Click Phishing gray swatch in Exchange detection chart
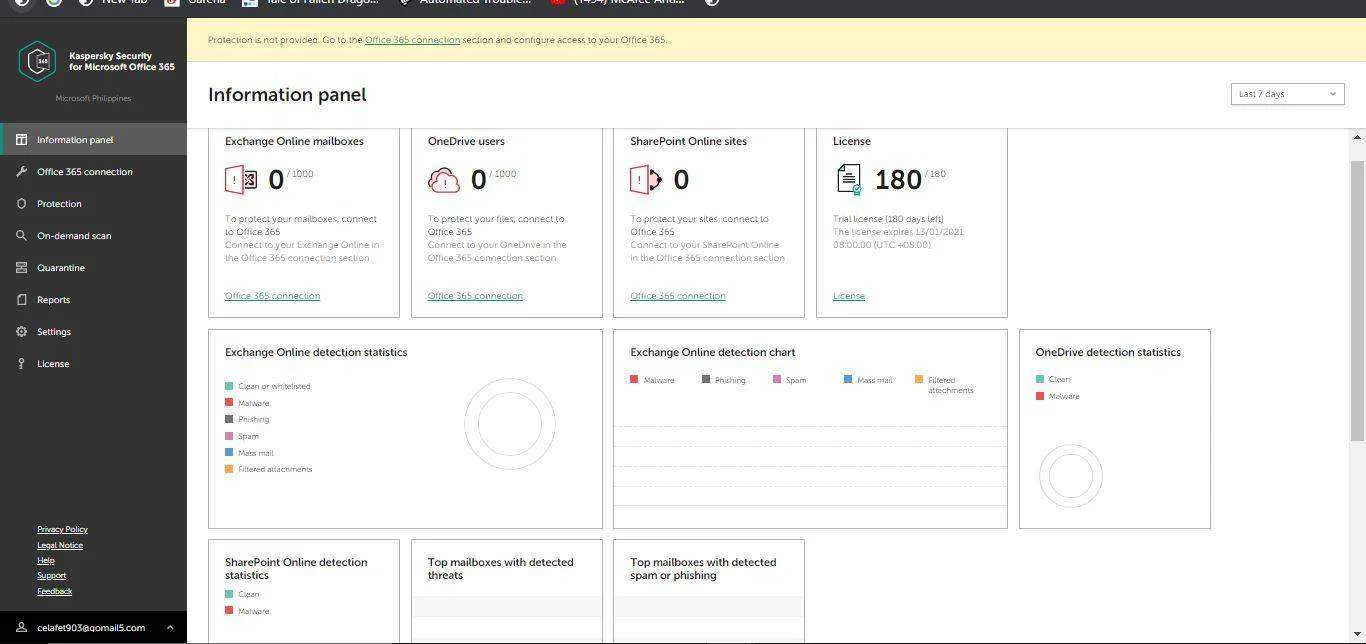 [706, 380]
